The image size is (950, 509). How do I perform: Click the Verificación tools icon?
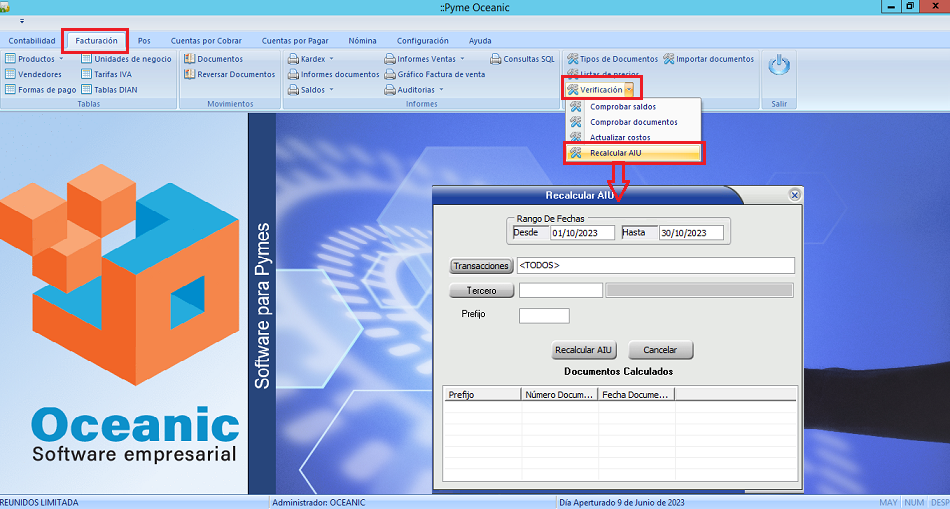[x=573, y=90]
